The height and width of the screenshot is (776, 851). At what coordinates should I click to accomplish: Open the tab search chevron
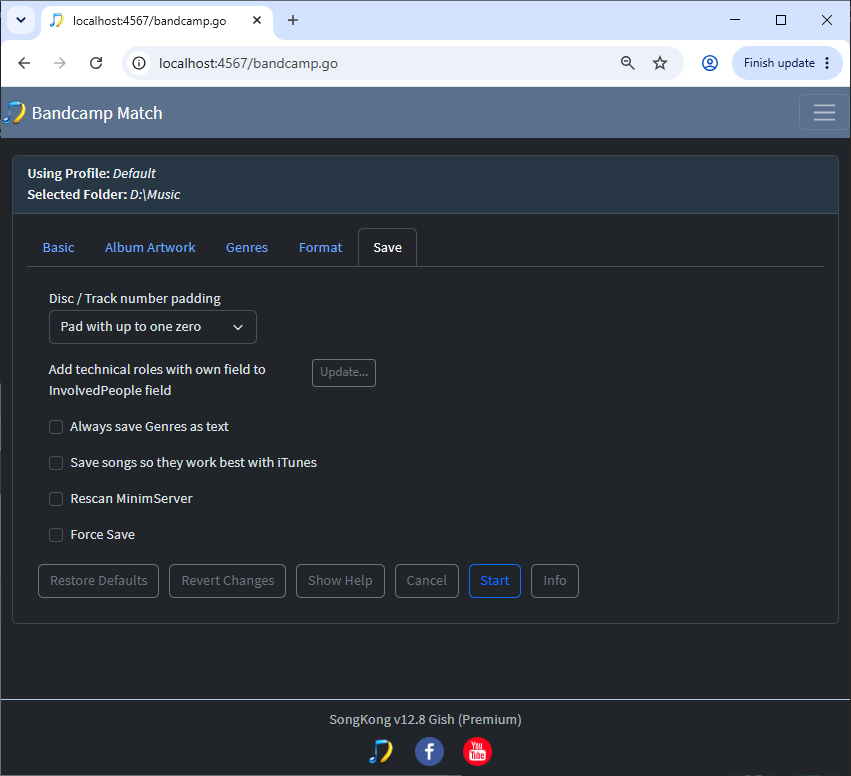pyautogui.click(x=21, y=20)
